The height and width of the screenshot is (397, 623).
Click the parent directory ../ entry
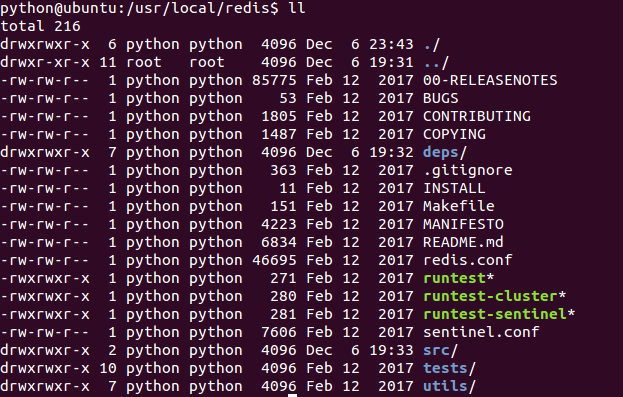[x=436, y=62]
